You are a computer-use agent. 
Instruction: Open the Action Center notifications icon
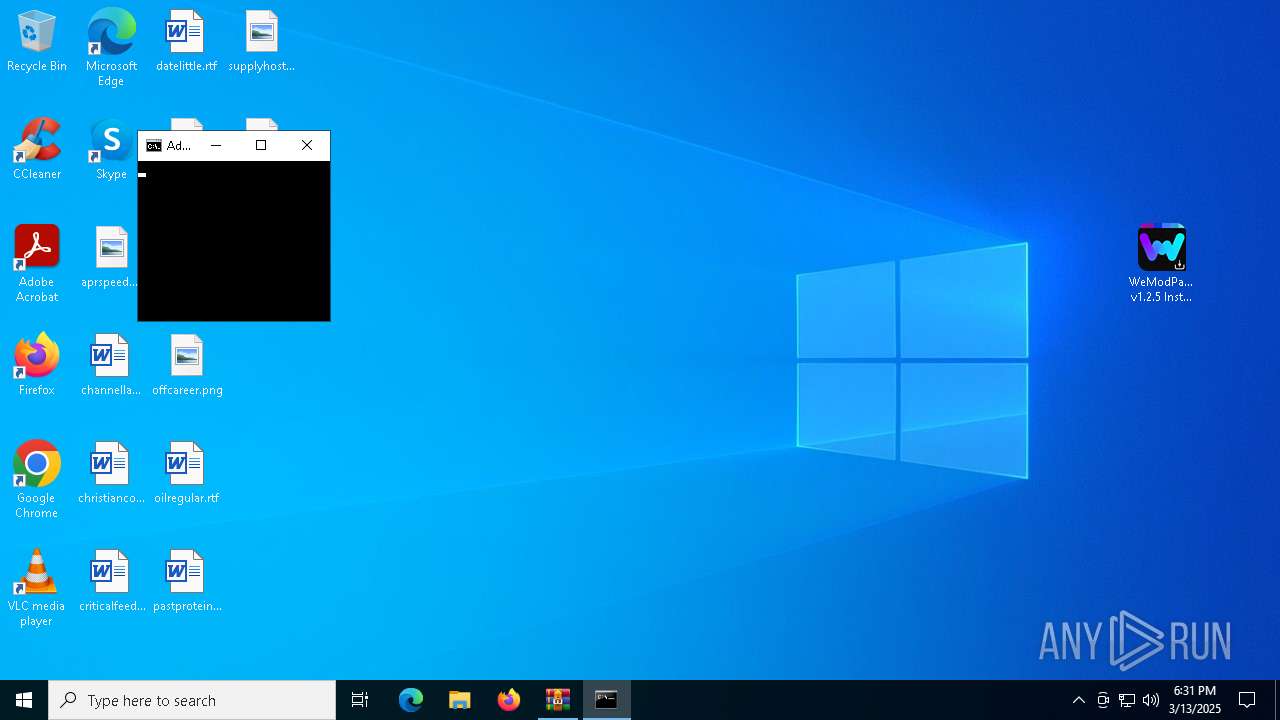1247,700
